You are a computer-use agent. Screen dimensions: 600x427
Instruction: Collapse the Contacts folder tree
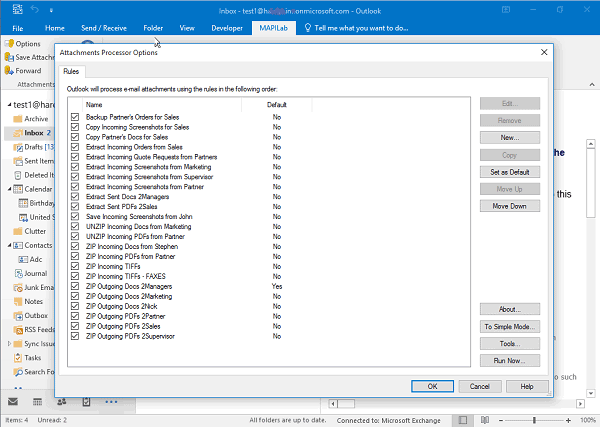[x=10, y=245]
